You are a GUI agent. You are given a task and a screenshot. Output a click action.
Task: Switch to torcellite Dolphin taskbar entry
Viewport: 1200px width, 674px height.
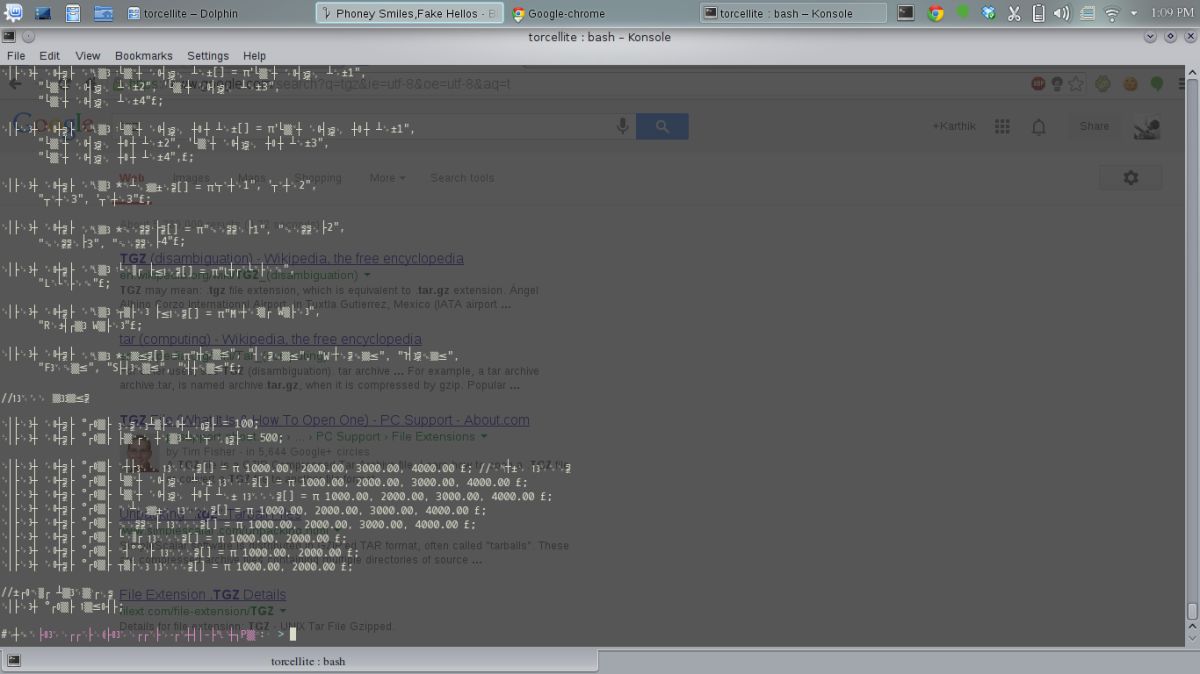point(183,13)
